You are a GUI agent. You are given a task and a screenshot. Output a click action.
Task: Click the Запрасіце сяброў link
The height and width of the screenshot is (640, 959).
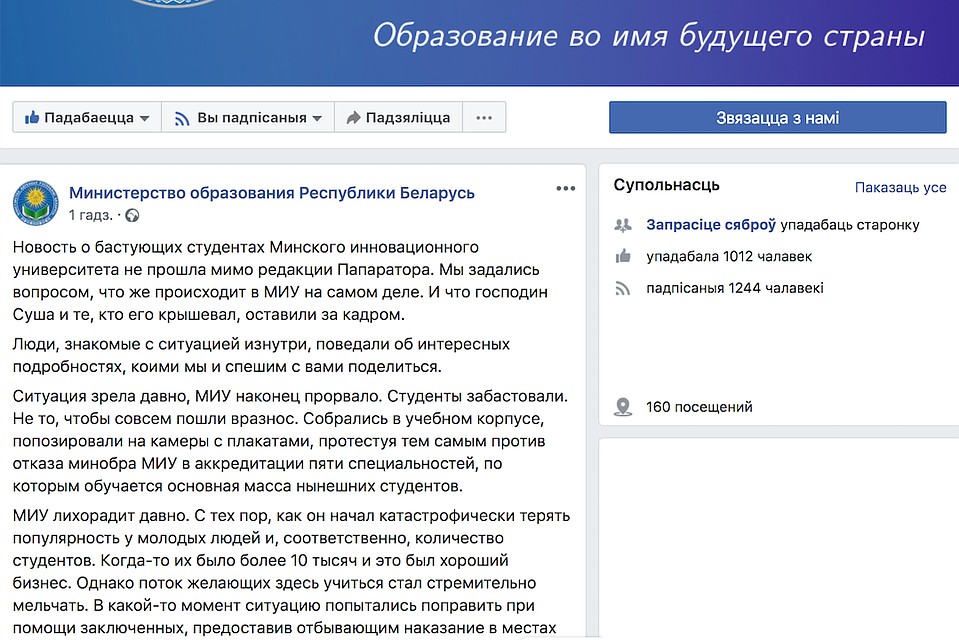pos(711,225)
